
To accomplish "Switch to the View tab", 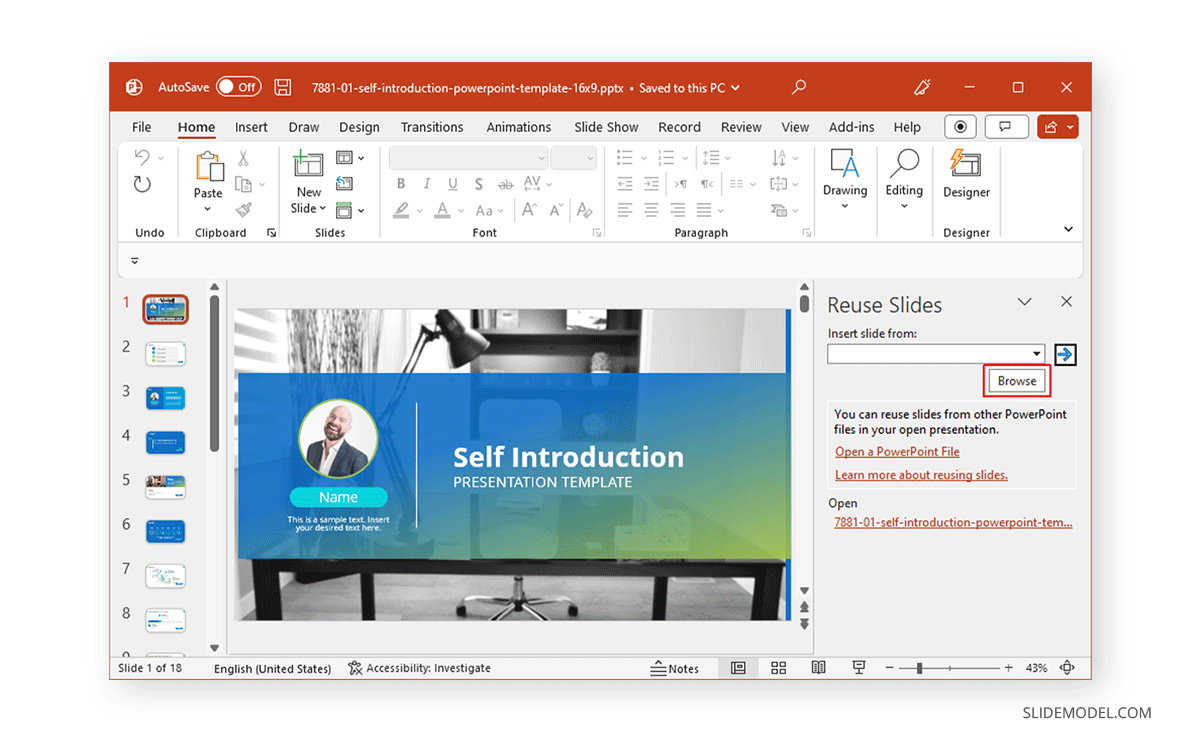I will tap(795, 127).
